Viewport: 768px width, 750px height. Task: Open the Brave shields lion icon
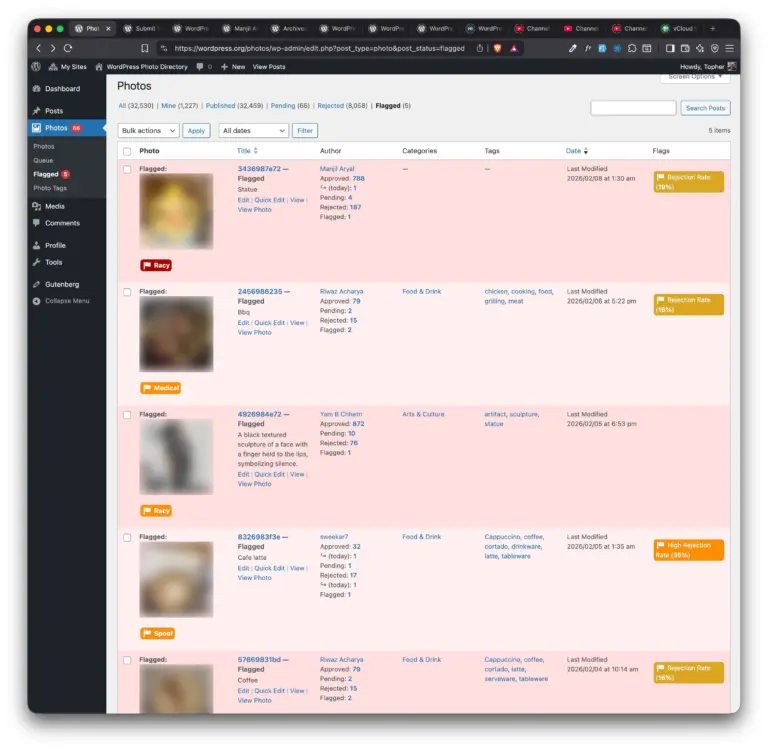point(498,48)
